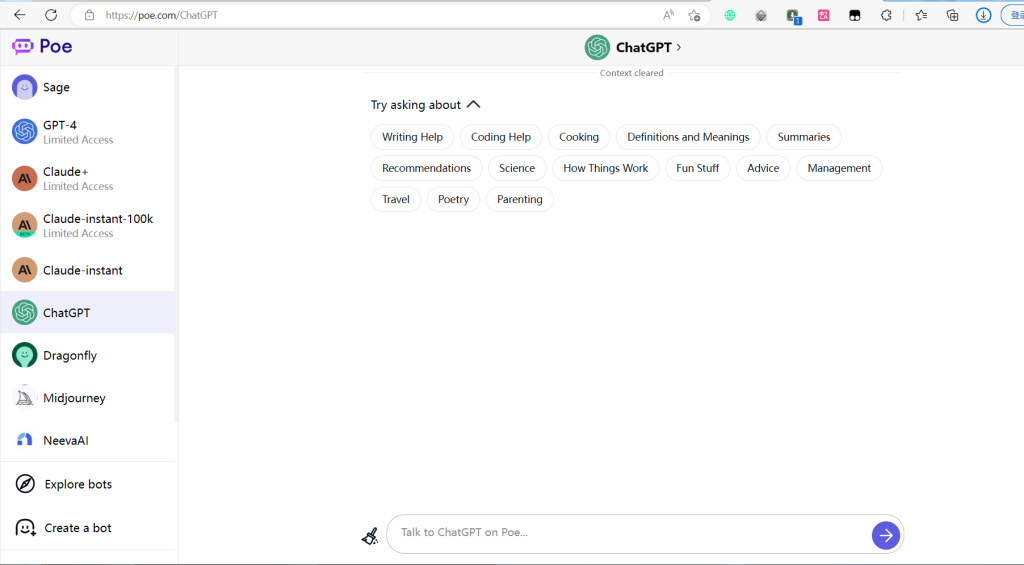1024x565 pixels.
Task: Open the browser downloads icon
Action: pos(984,15)
